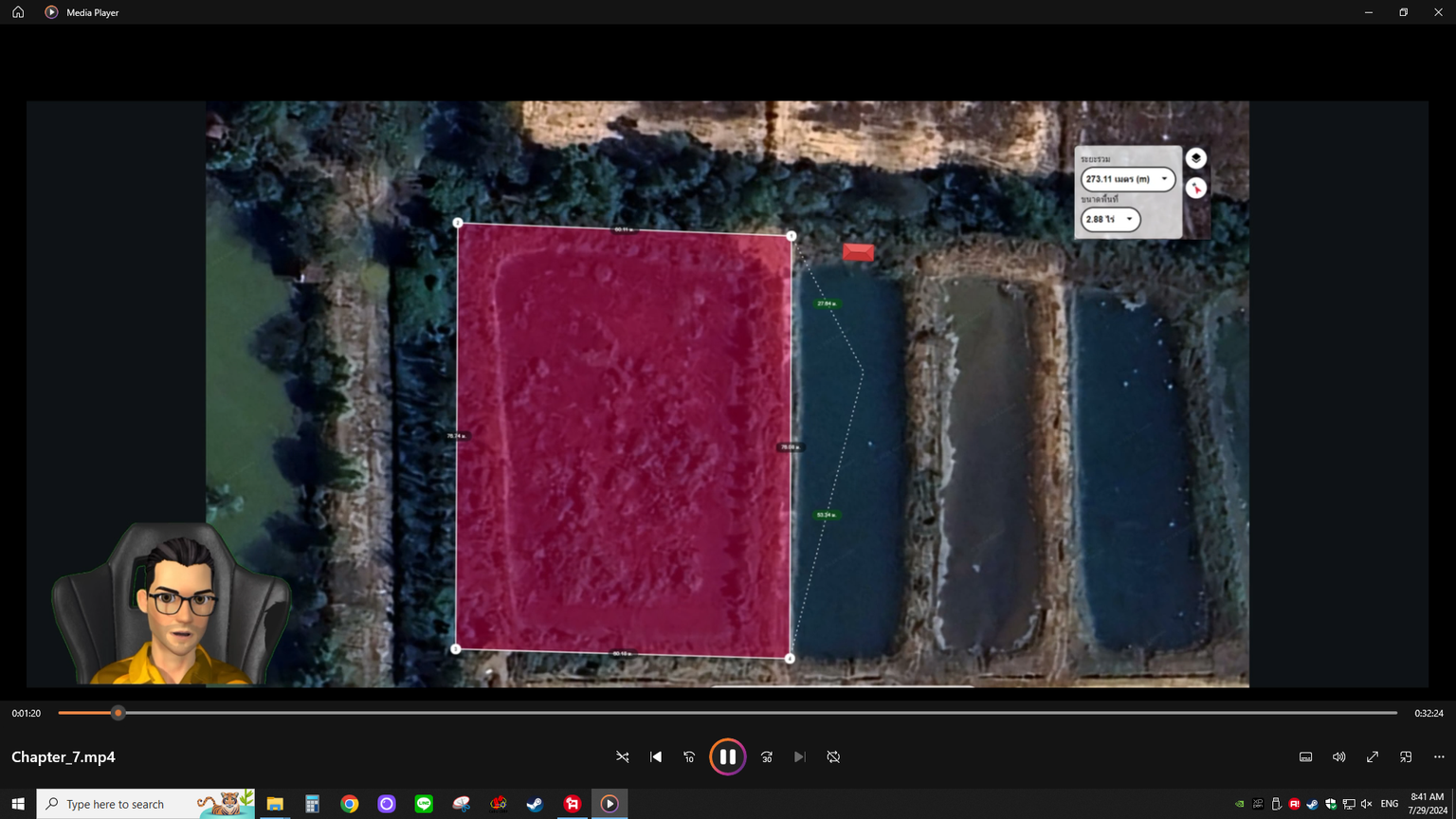Go to previous track

pyautogui.click(x=656, y=756)
